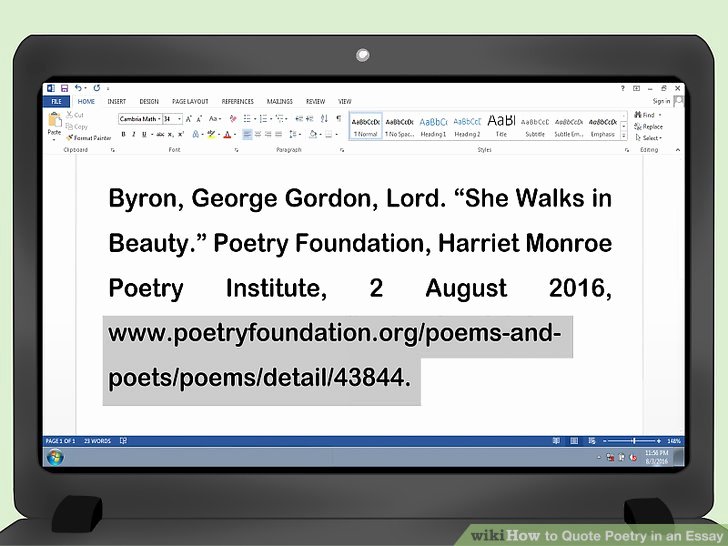Apply the Subtitle style
Image resolution: width=728 pixels, height=546 pixels.
click(x=535, y=126)
